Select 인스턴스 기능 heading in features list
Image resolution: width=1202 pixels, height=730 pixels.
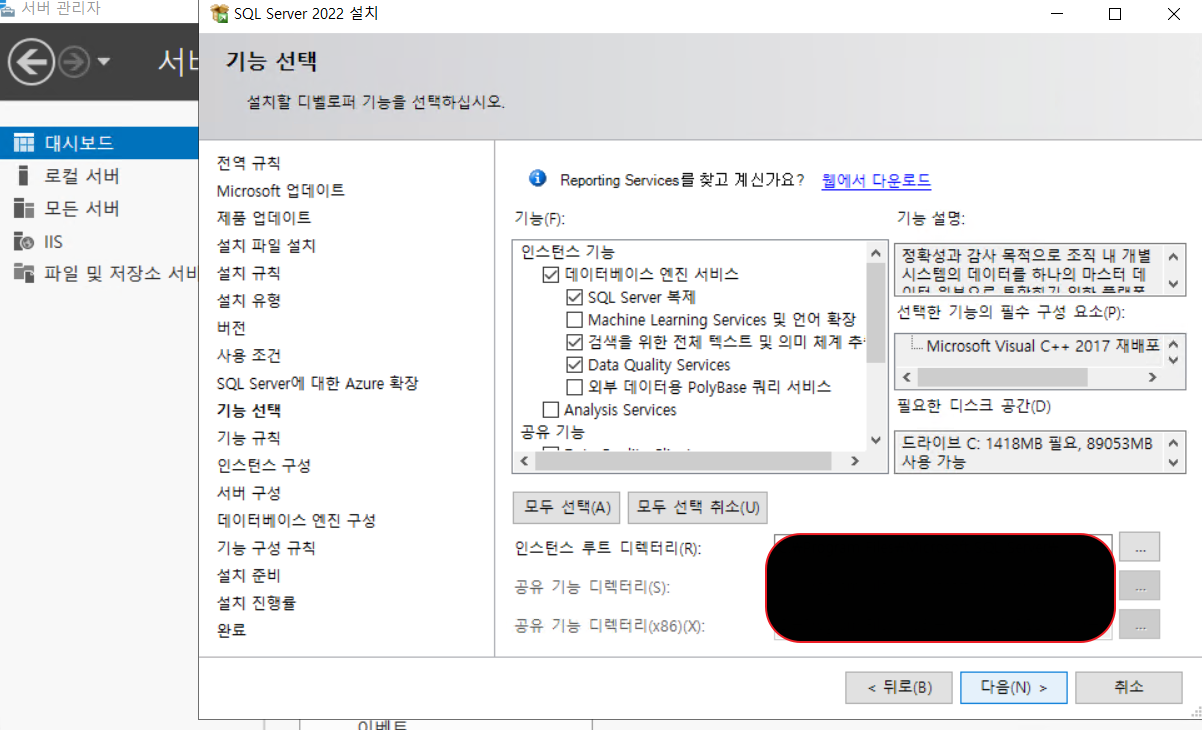coord(568,252)
